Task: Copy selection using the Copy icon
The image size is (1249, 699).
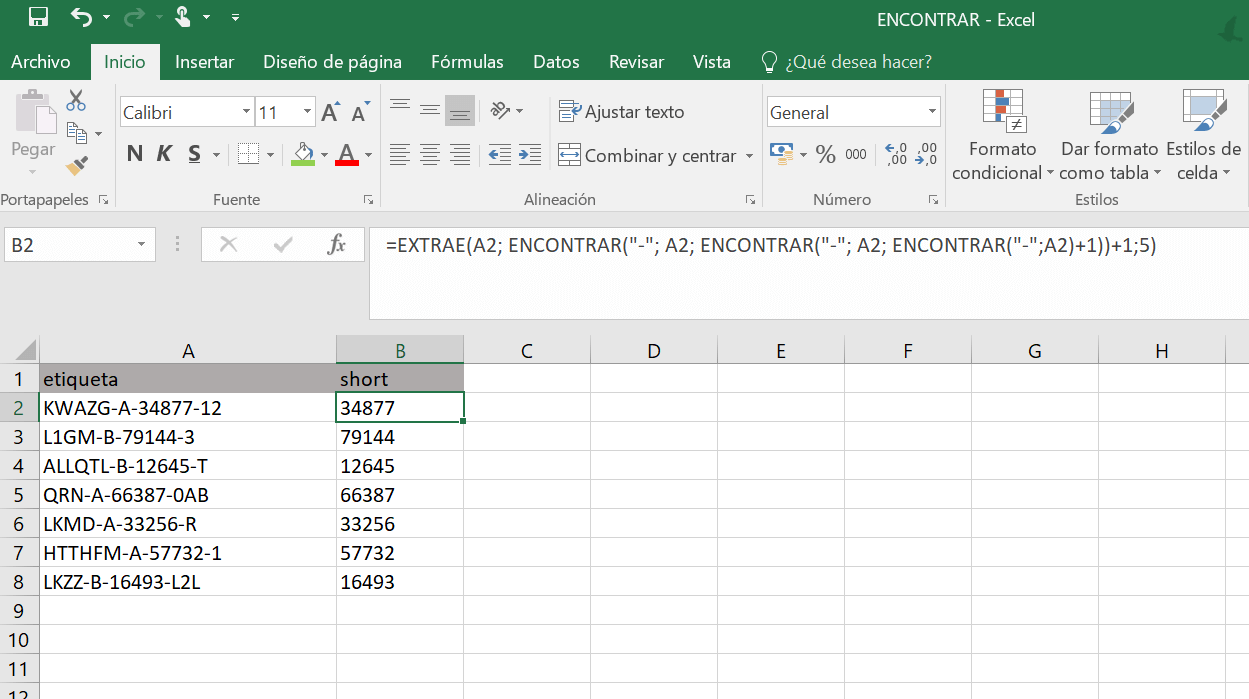Action: [x=76, y=132]
